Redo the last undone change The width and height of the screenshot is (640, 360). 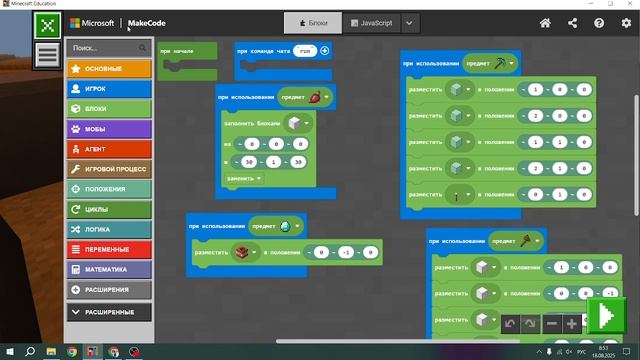(x=530, y=324)
